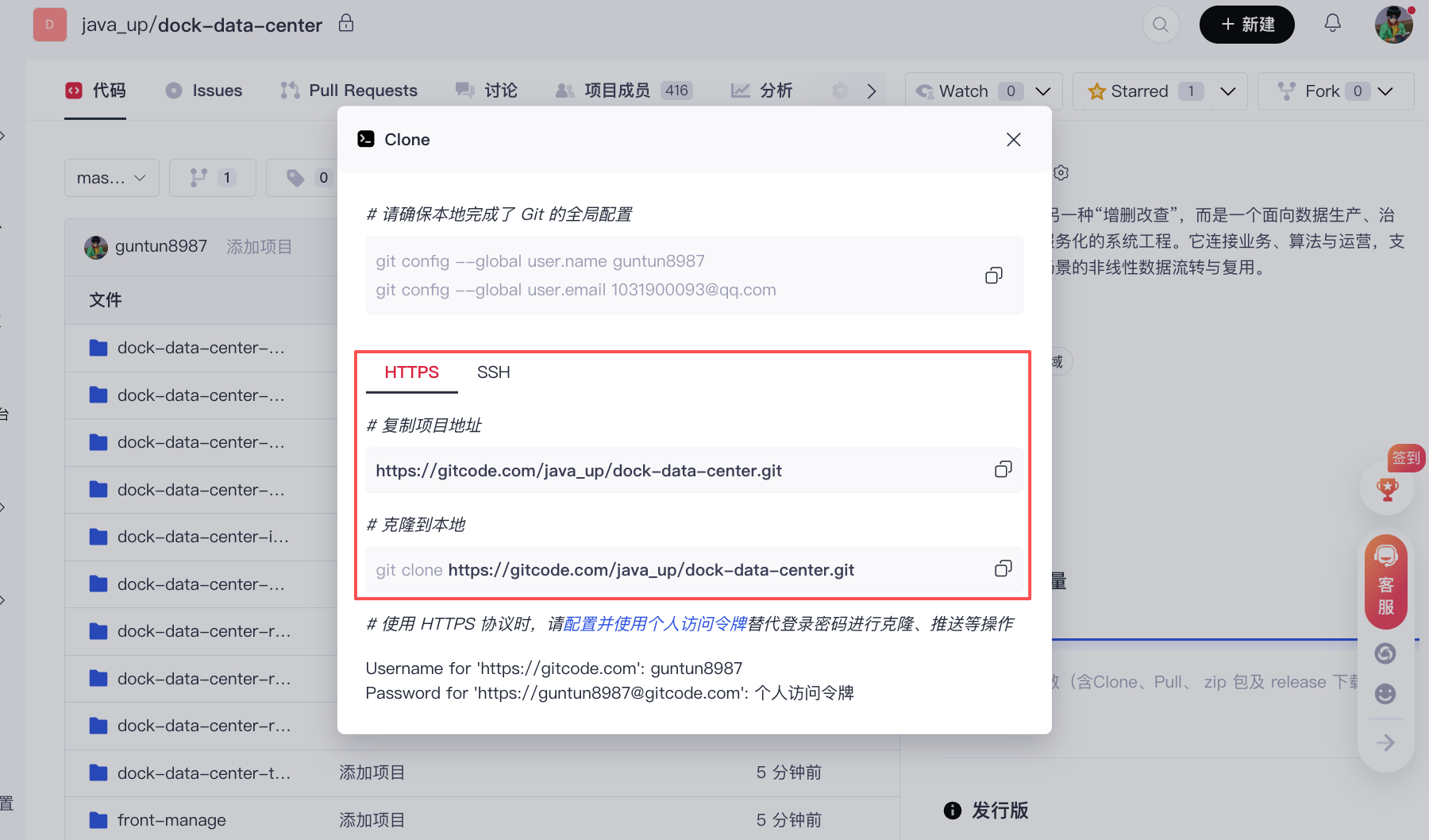Close the Clone dialog
The image size is (1429, 840).
[x=1013, y=140]
